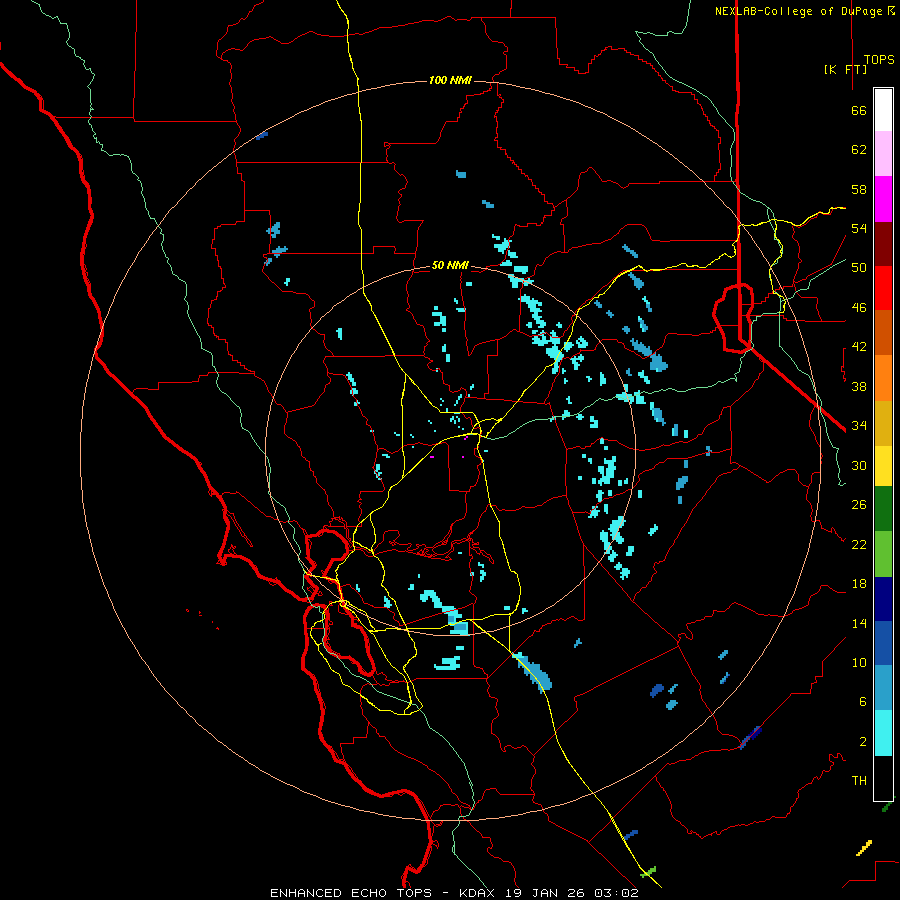Click the legend value "38"
Viewport: 900px width, 900px height.
(859, 386)
